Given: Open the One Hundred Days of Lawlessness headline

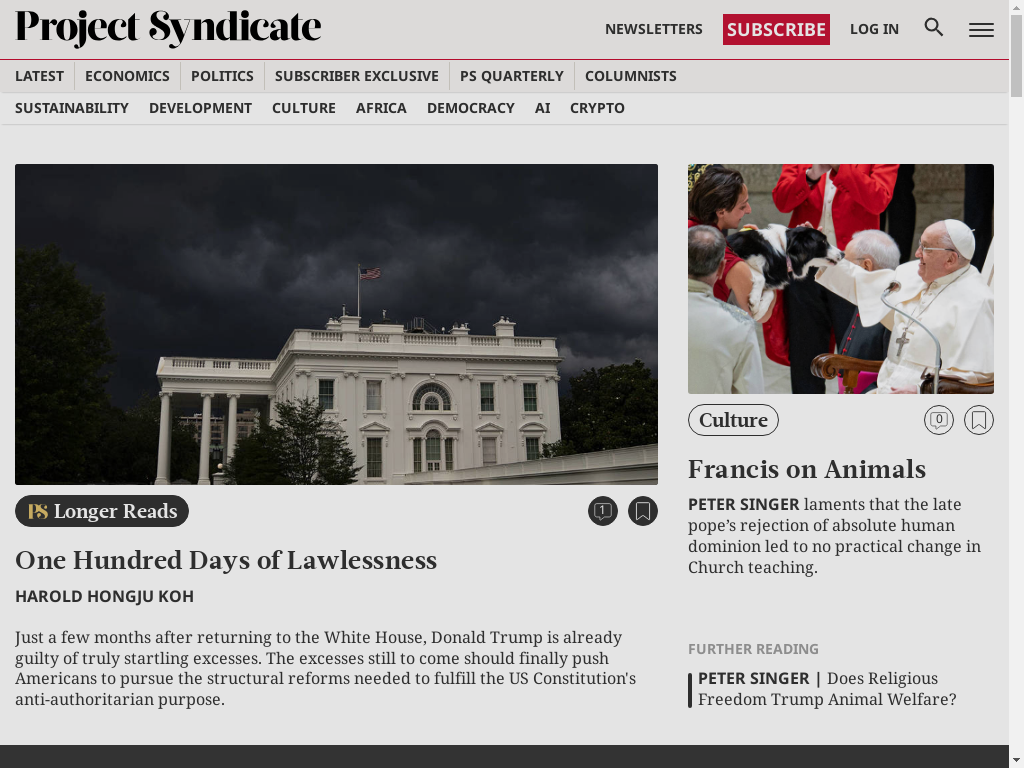Looking at the screenshot, I should coord(226,560).
